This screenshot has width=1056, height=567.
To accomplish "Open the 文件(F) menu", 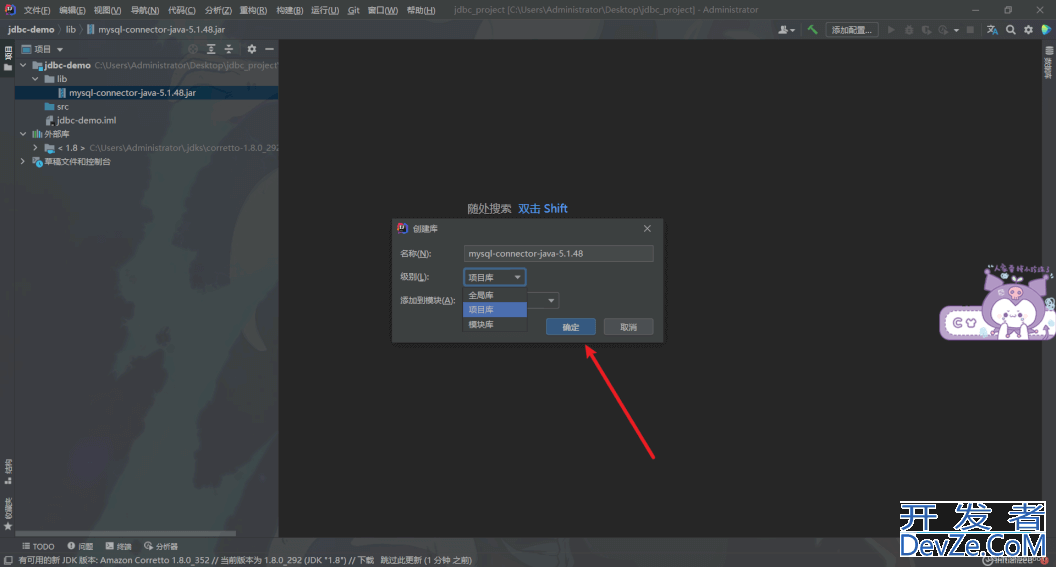I will coord(37,10).
